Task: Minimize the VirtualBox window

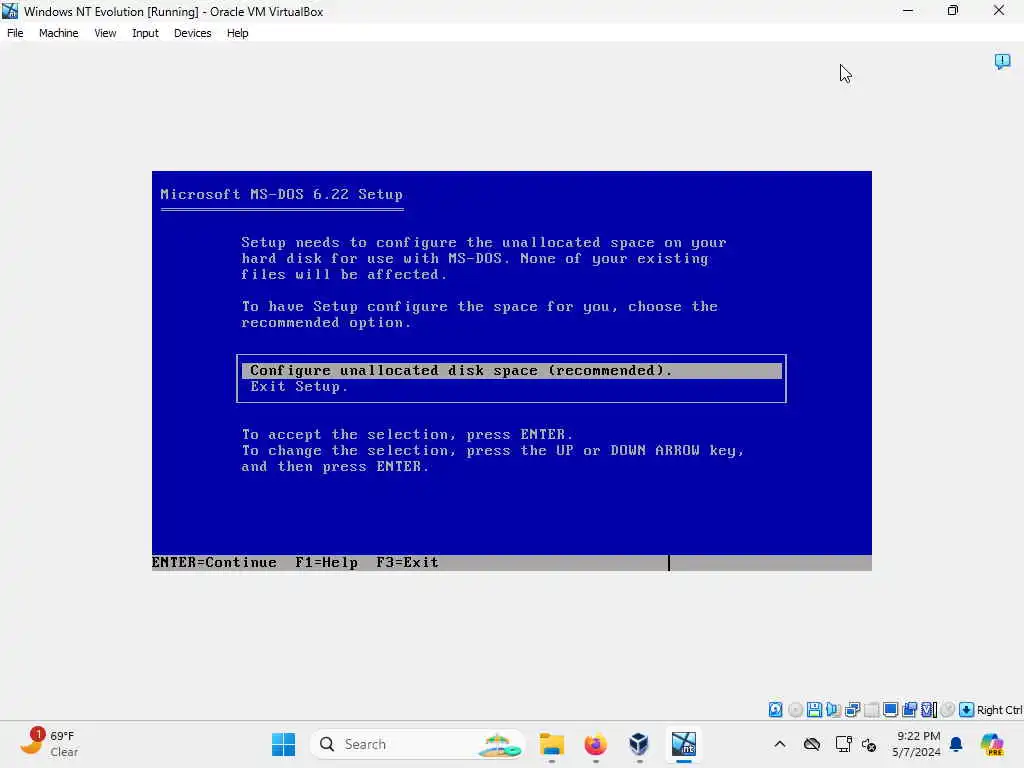Action: tap(908, 10)
